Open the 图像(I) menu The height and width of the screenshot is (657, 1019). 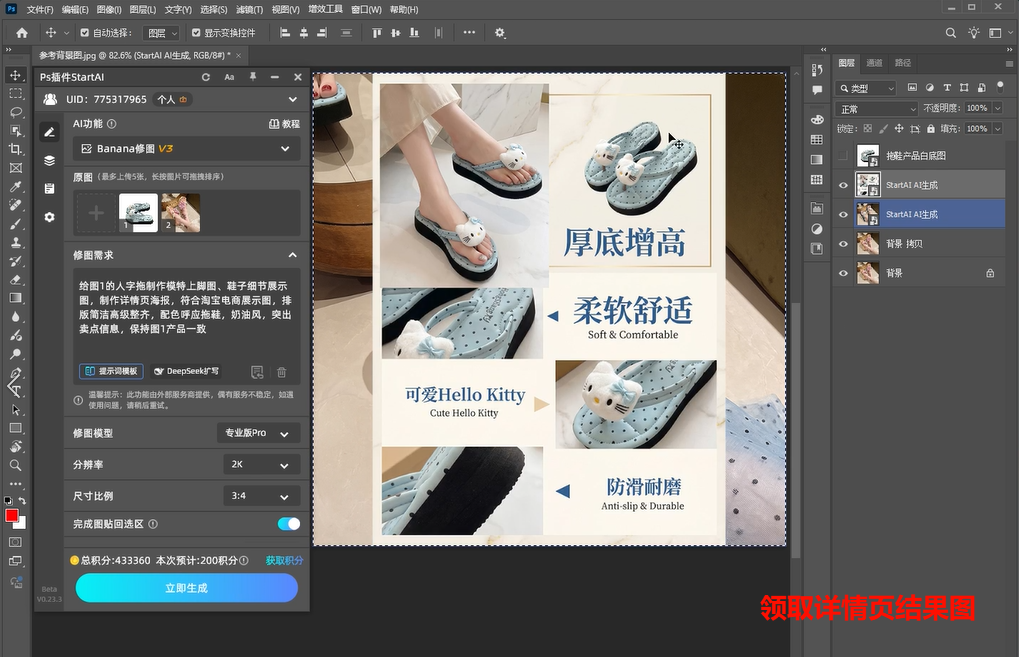[109, 10]
